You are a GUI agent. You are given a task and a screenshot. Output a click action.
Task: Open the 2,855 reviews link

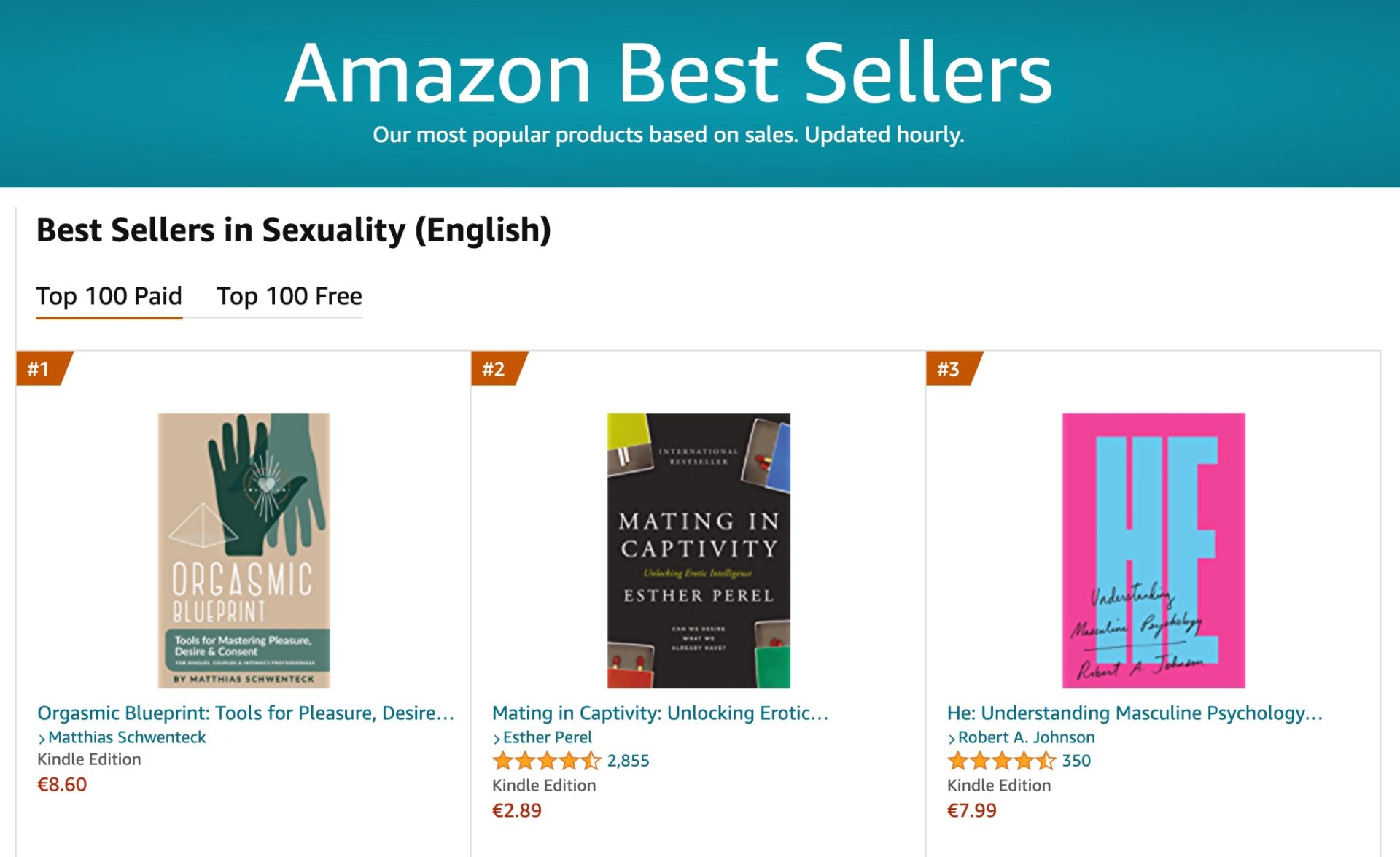click(628, 761)
